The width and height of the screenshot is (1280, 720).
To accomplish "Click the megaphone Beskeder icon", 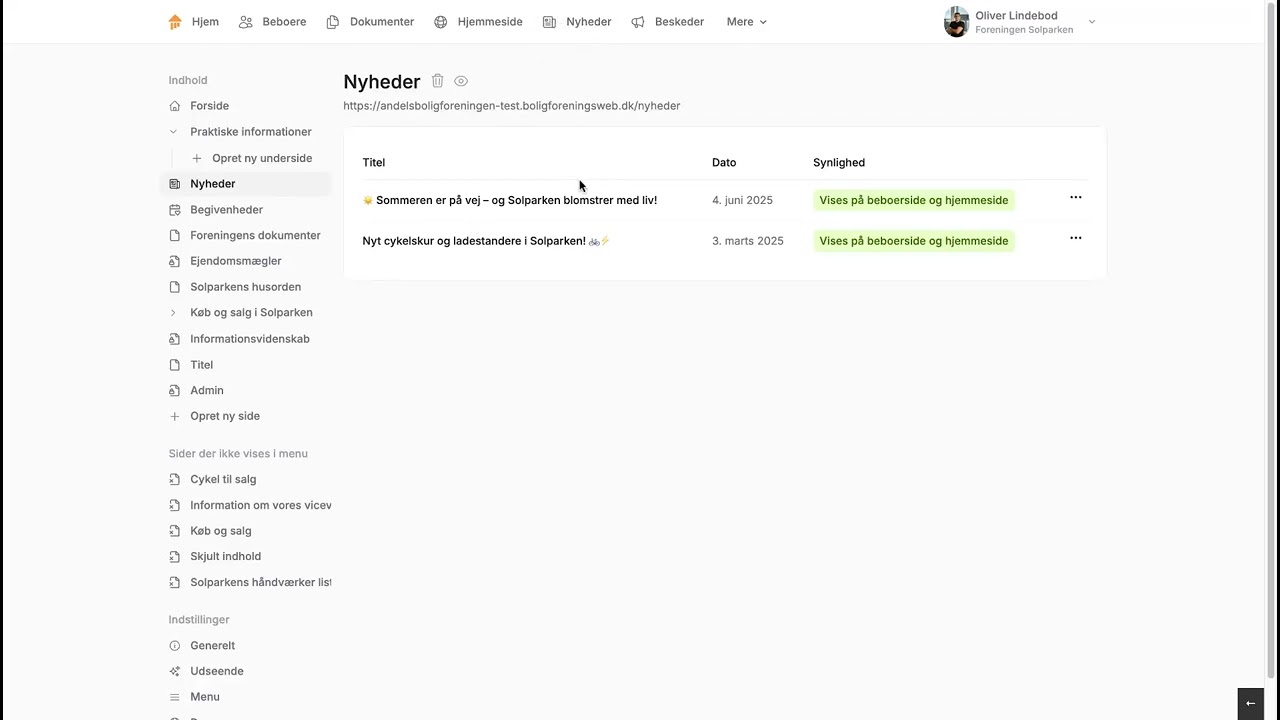I will pos(638,22).
